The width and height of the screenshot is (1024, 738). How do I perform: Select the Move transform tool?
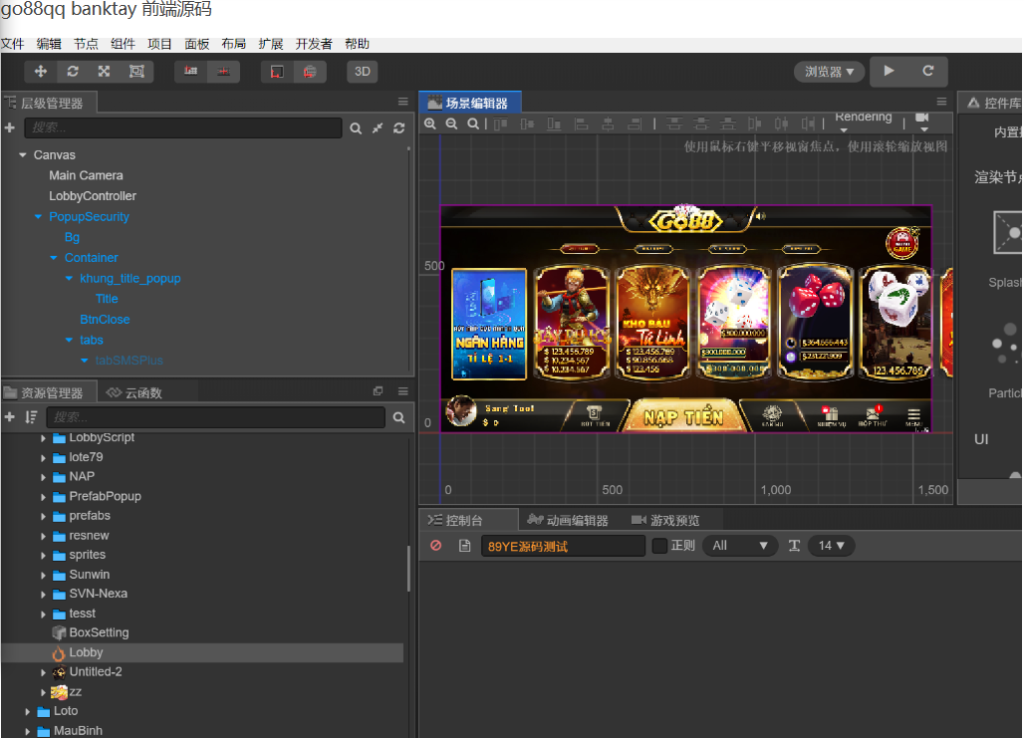click(x=40, y=71)
